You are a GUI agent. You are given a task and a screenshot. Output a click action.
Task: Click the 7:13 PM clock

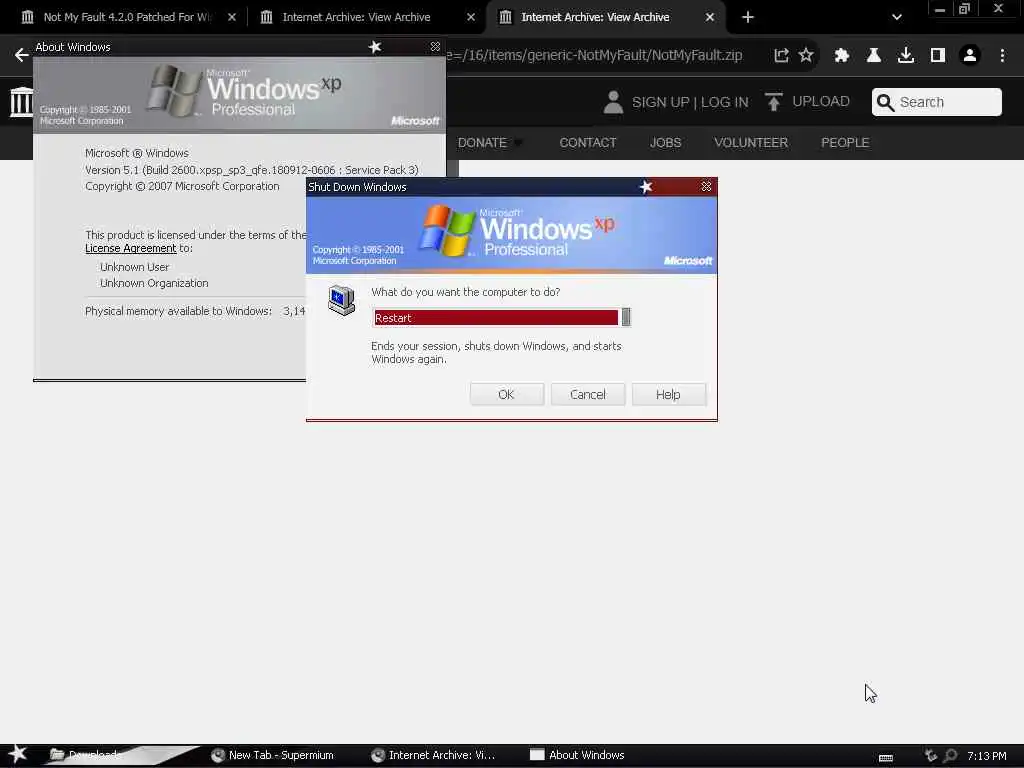click(987, 756)
